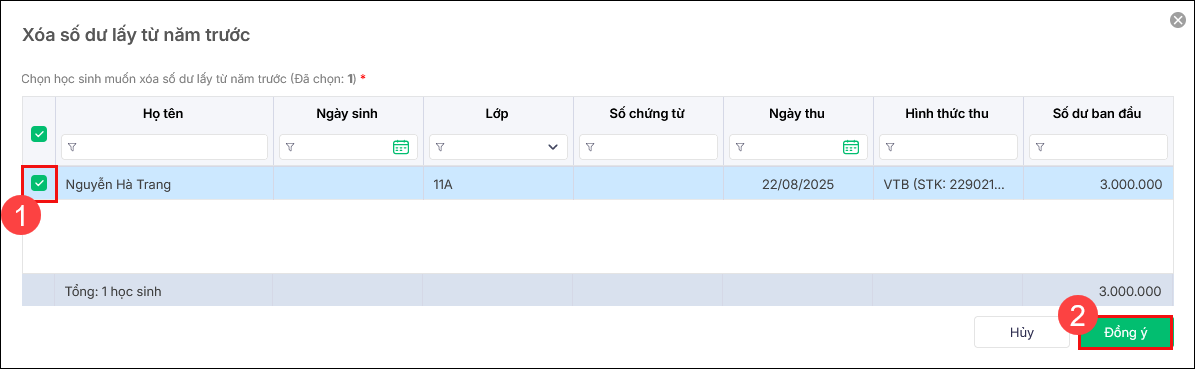The width and height of the screenshot is (1195, 369).
Task: Close the dialog with the X icon
Action: click(x=1177, y=21)
